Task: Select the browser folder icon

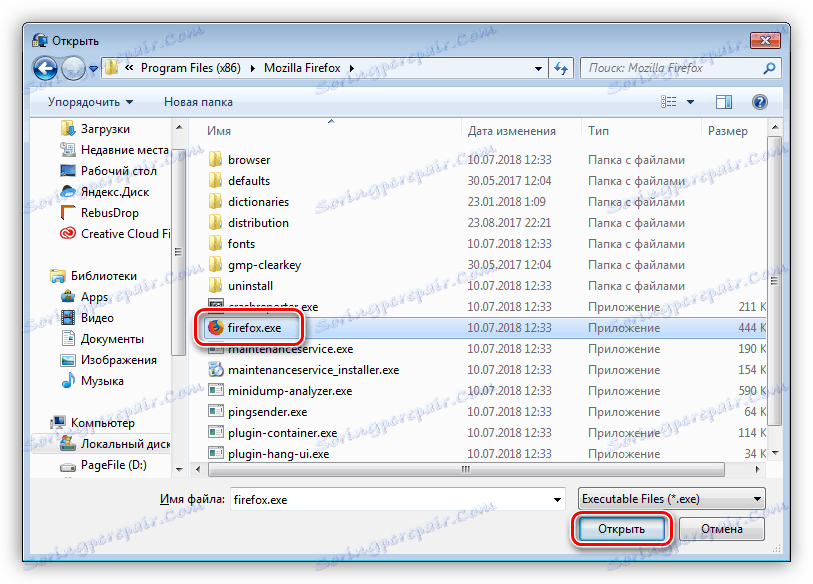Action: tap(215, 160)
